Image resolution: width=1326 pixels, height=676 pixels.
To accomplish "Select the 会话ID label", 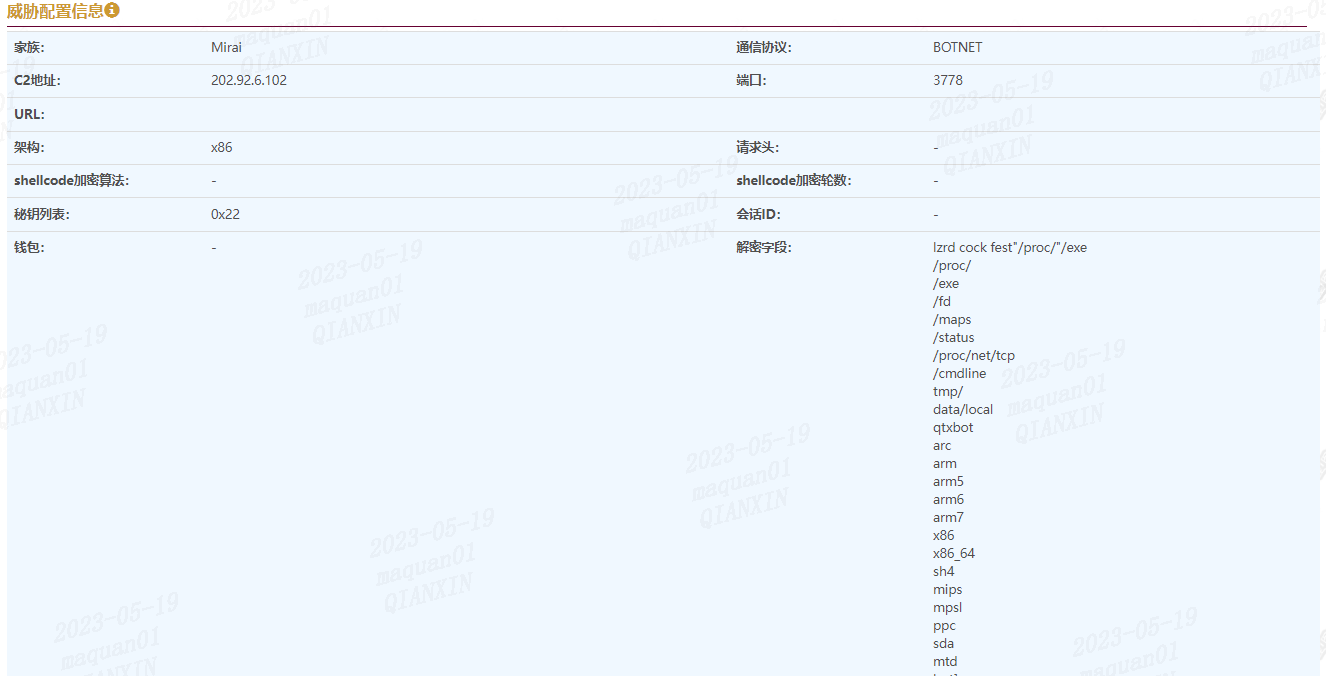I will (x=758, y=214).
